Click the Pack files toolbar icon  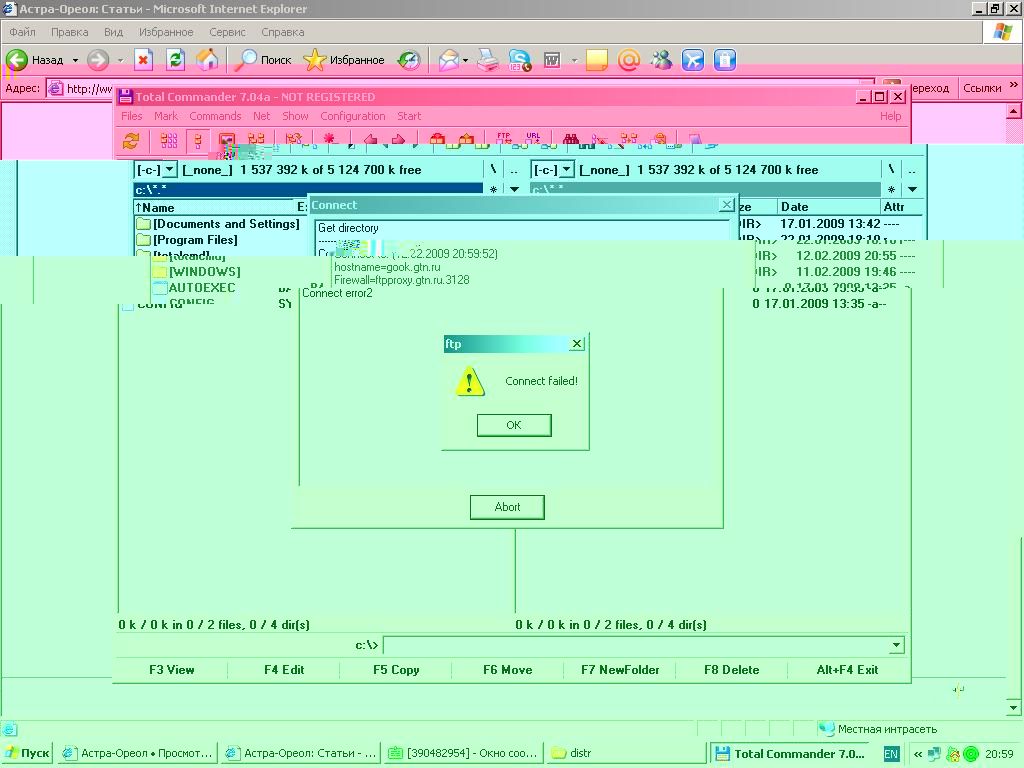click(x=437, y=138)
